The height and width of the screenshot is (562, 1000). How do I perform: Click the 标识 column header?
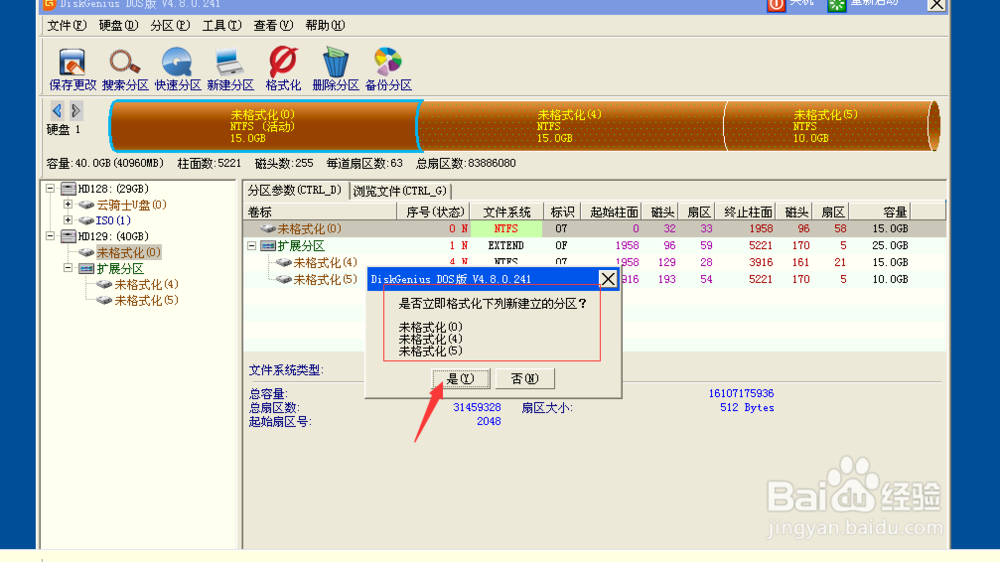(x=562, y=212)
